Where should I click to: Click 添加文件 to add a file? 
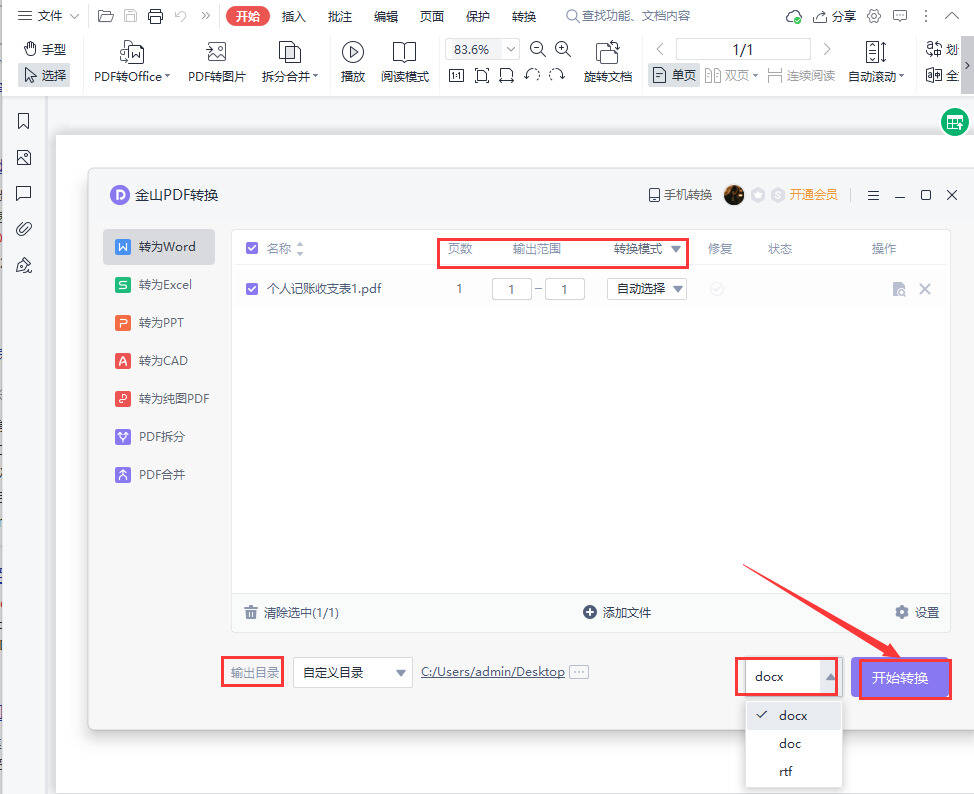tap(617, 612)
